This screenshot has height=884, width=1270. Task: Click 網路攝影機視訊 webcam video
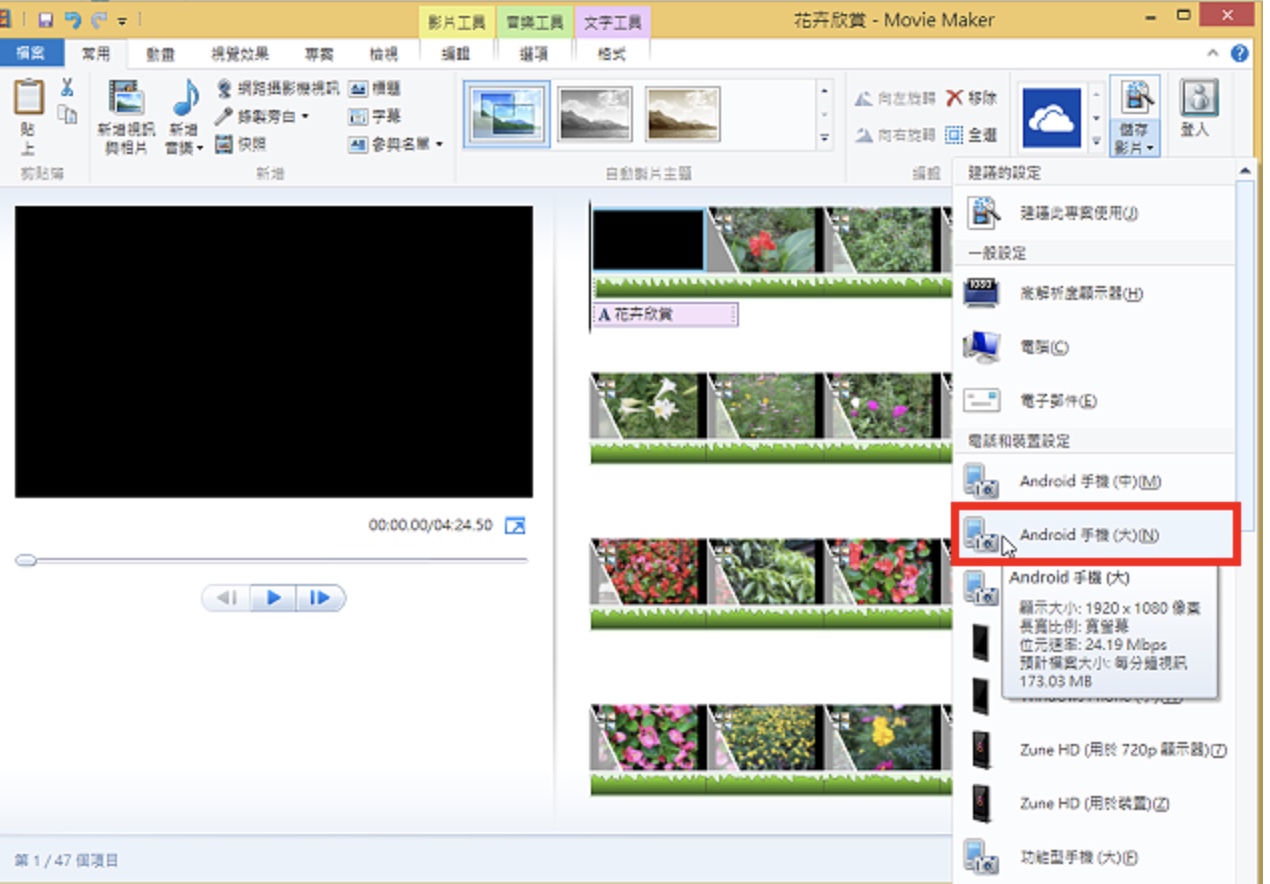tap(278, 88)
